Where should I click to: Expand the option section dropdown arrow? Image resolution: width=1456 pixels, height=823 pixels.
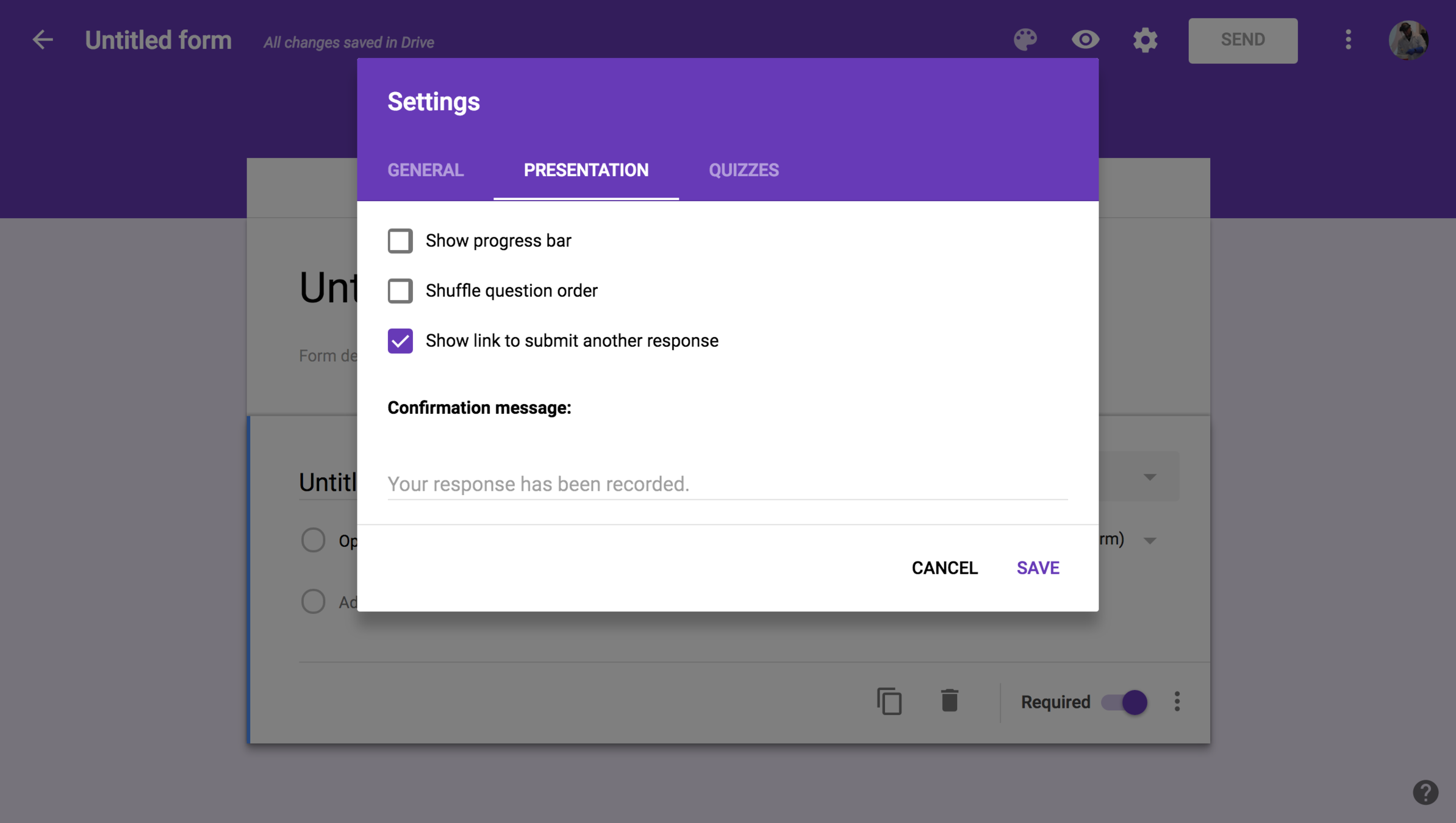1150,541
